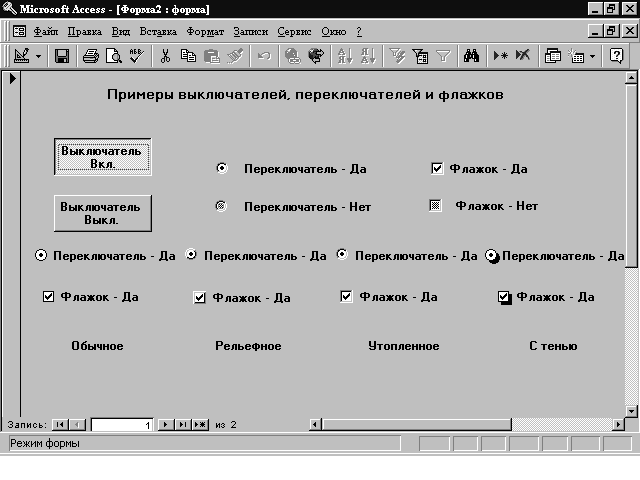Open the Web toolbar icon

316,56
